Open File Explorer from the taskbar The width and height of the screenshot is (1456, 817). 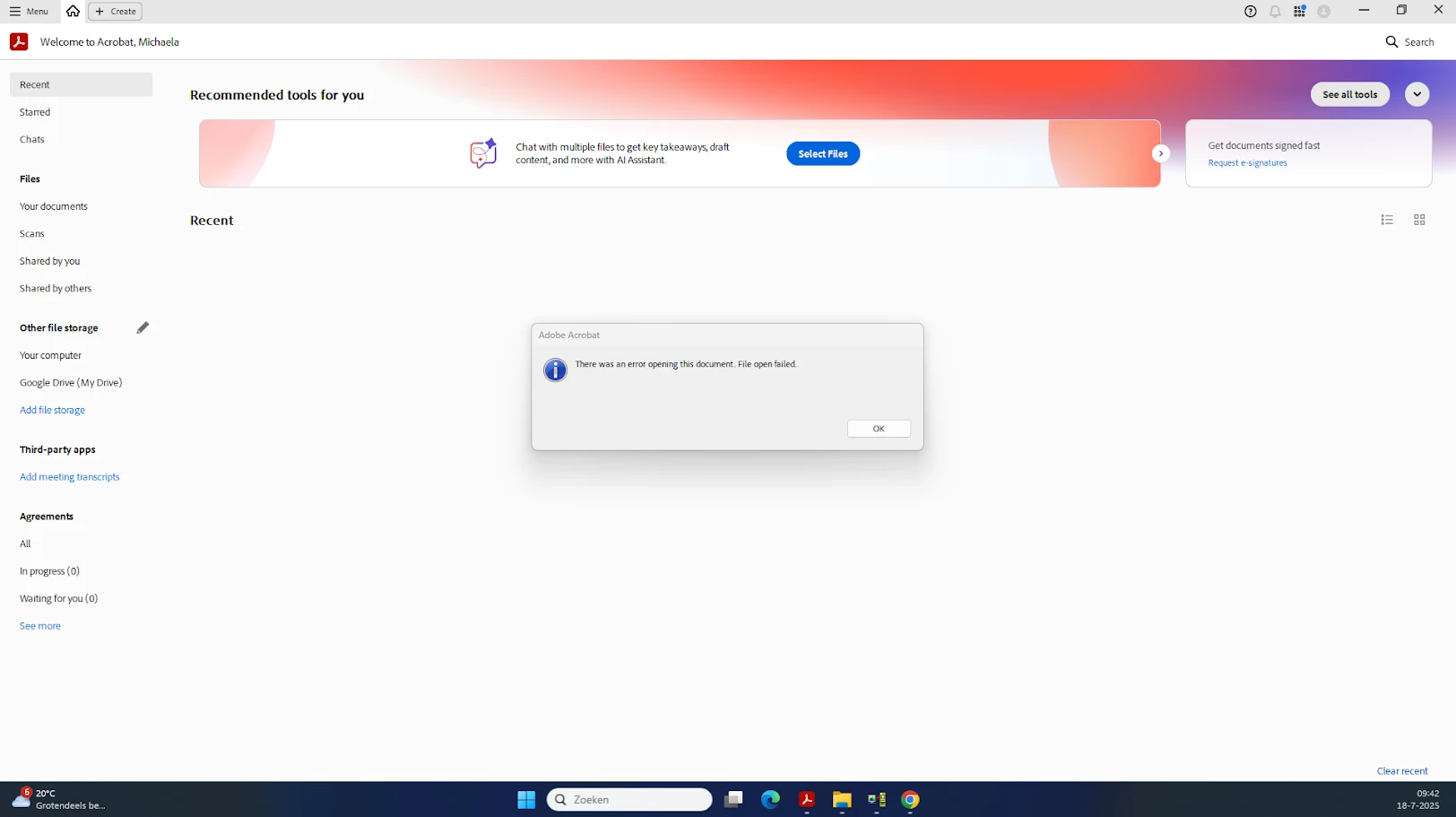[841, 800]
